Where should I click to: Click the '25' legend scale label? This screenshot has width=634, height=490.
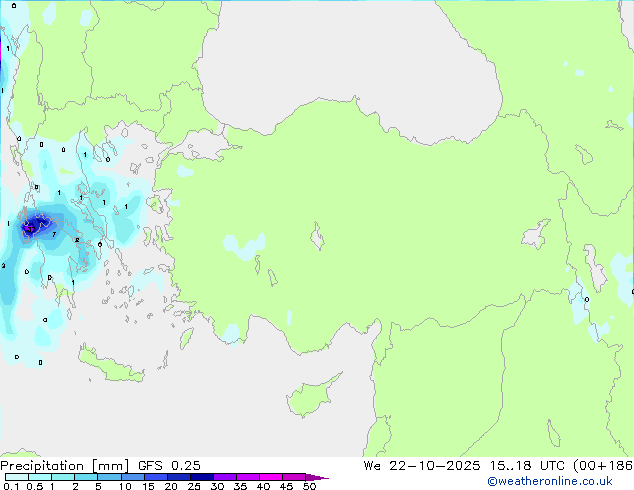click(194, 486)
